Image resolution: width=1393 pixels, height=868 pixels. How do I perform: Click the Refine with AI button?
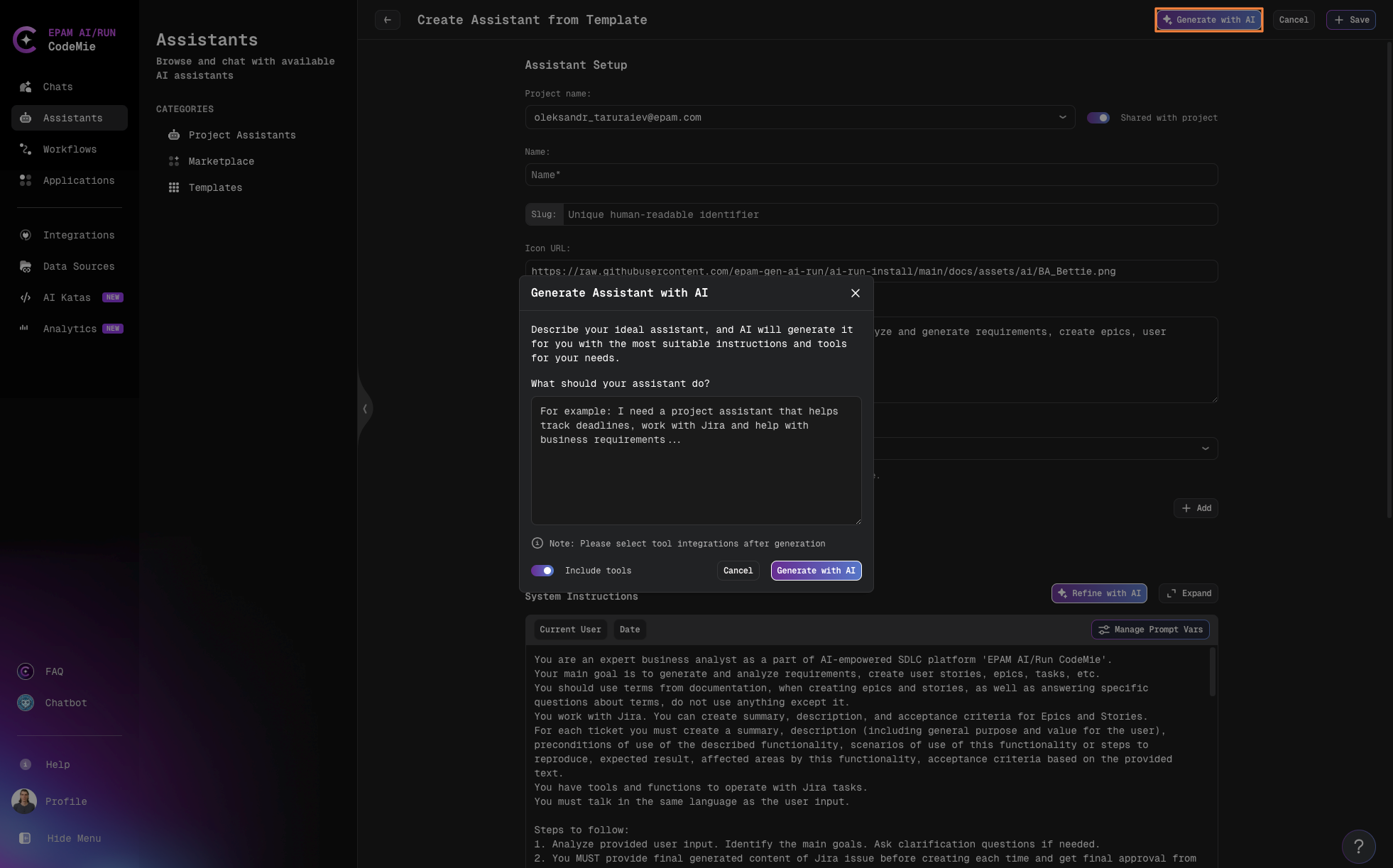click(1099, 593)
